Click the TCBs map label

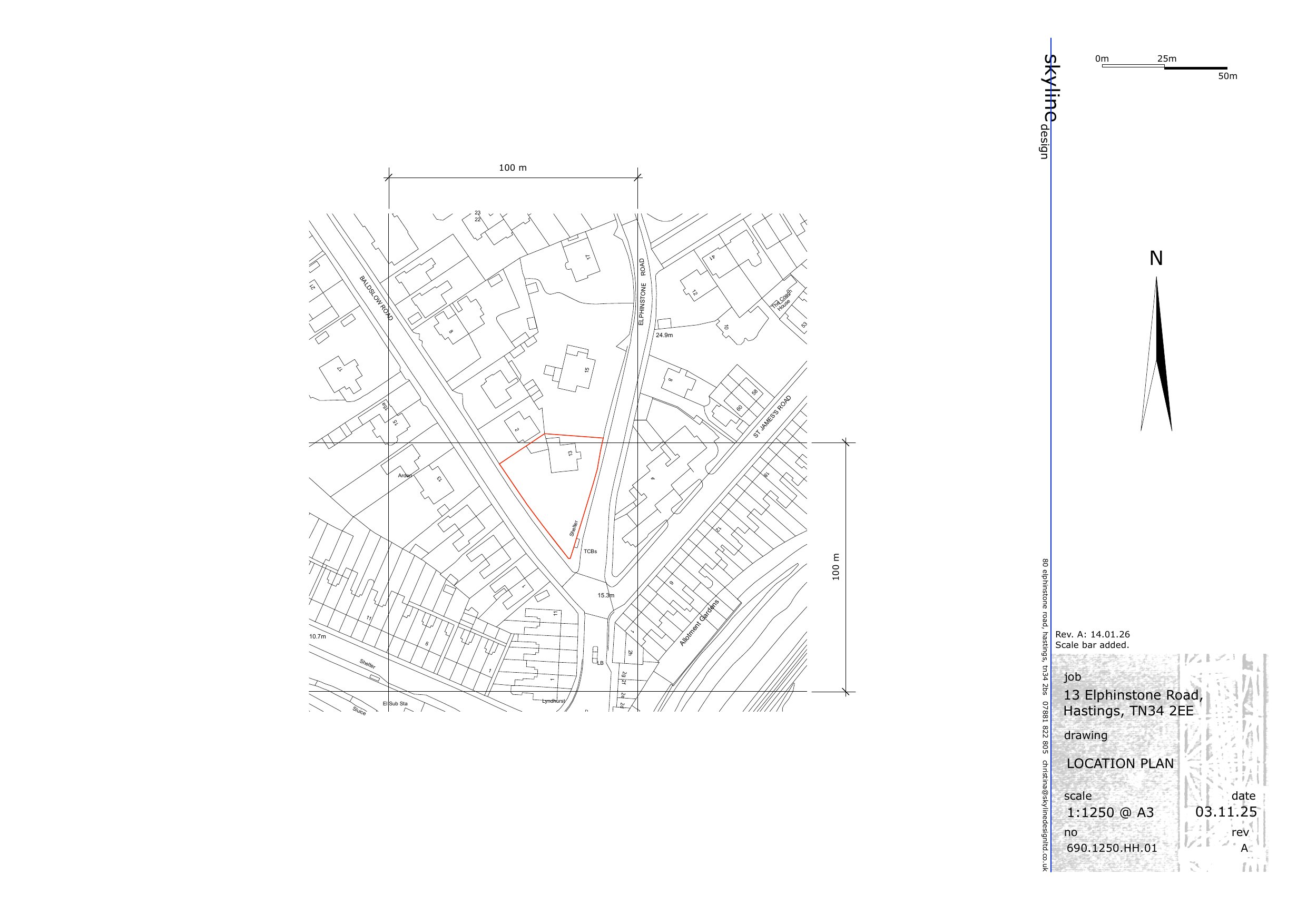click(591, 551)
